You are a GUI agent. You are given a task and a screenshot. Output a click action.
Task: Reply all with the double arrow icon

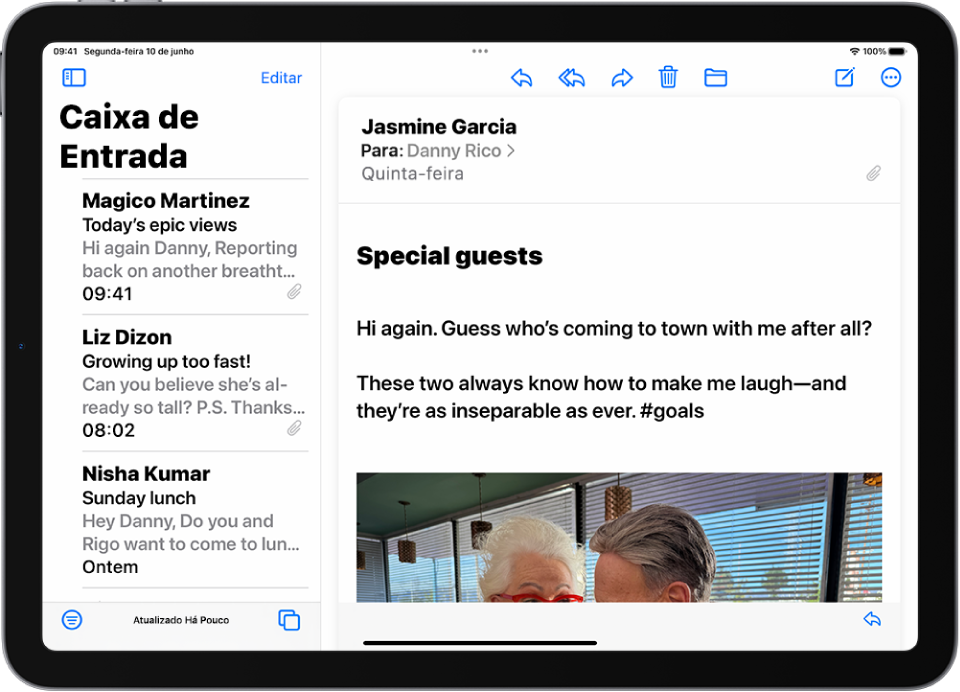click(572, 78)
